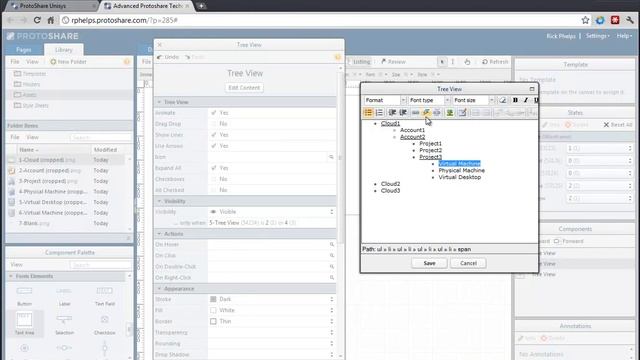The image size is (640, 360).
Task: Click the green insert image icon
Action: coord(450,112)
